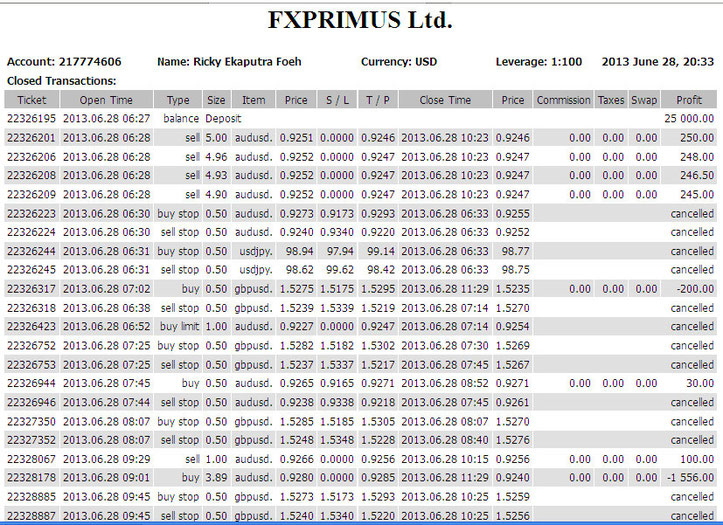This screenshot has width=723, height=525.
Task: Click the Open Time column header
Action: click(x=106, y=100)
